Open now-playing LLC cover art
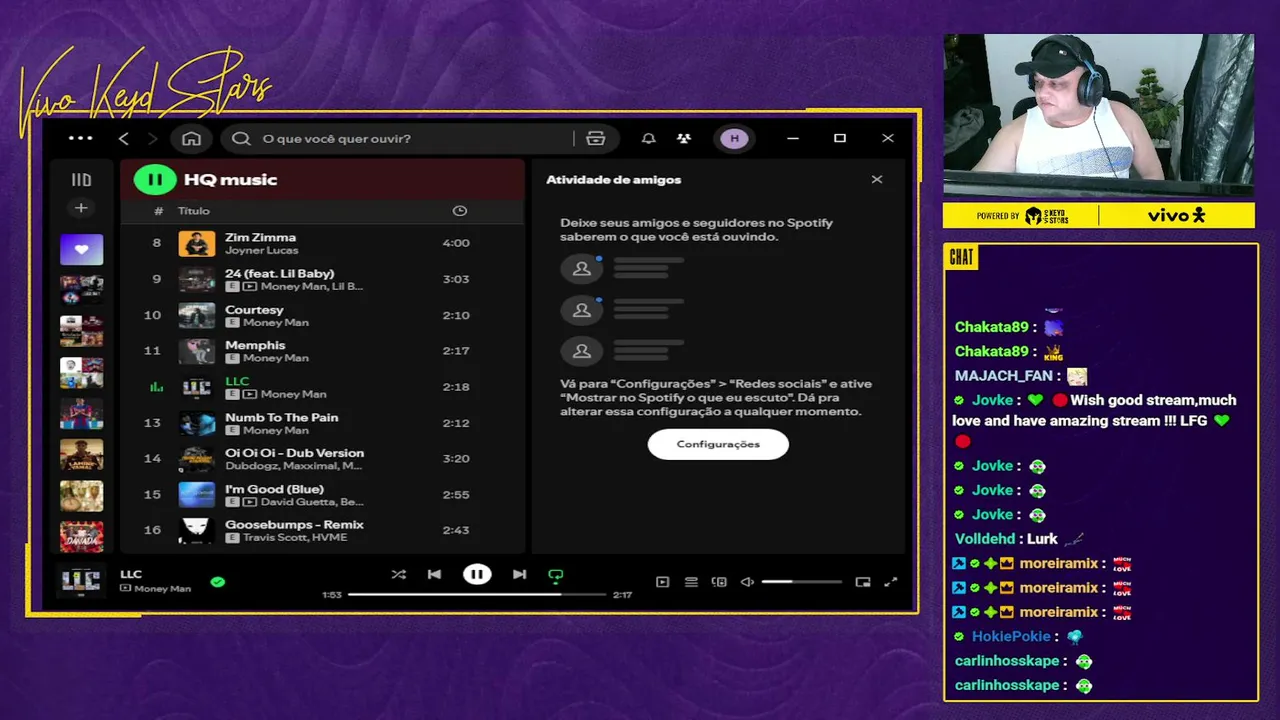This screenshot has height=720, width=1280. point(81,580)
